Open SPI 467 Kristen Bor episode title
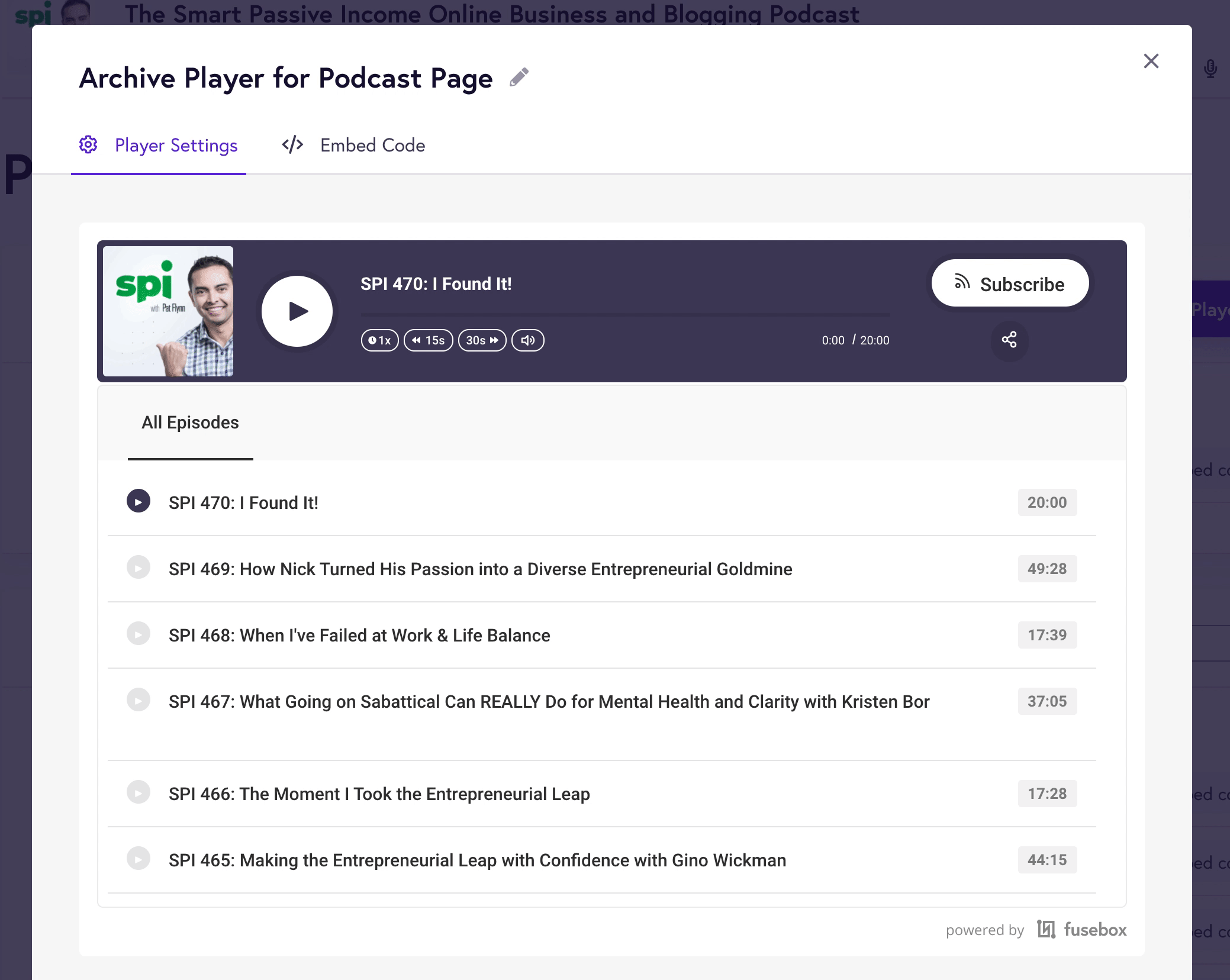The image size is (1230, 980). click(x=549, y=701)
